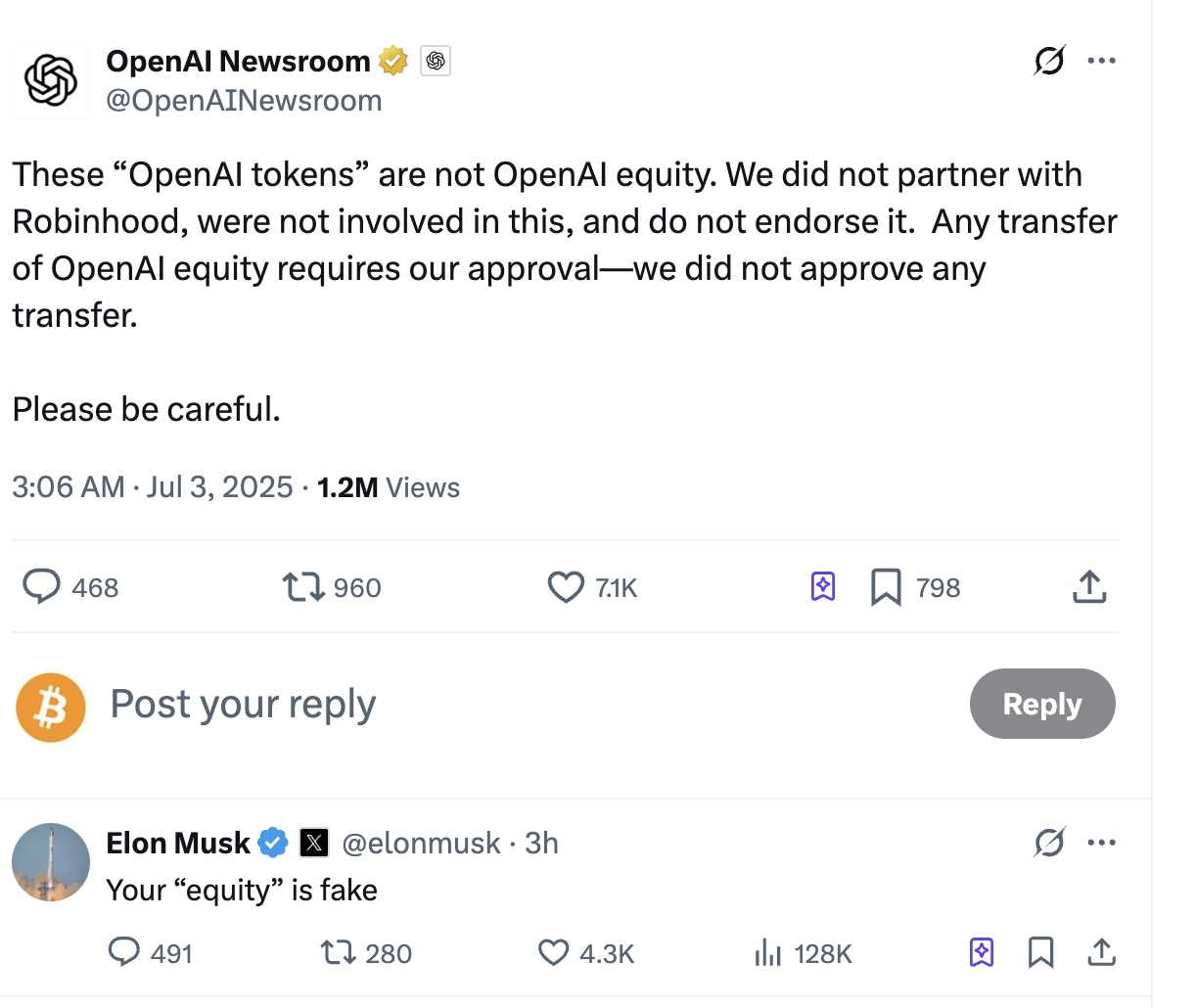Image resolution: width=1196 pixels, height=1008 pixels.
Task: Open Grok icon on OpenAI Newsroom post
Action: (1049, 61)
